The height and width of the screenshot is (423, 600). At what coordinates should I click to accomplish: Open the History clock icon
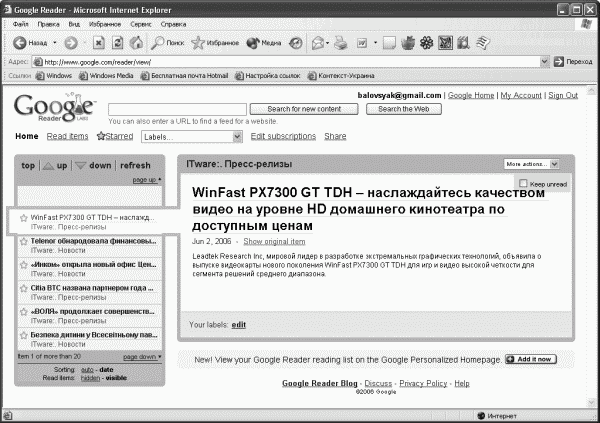295,43
